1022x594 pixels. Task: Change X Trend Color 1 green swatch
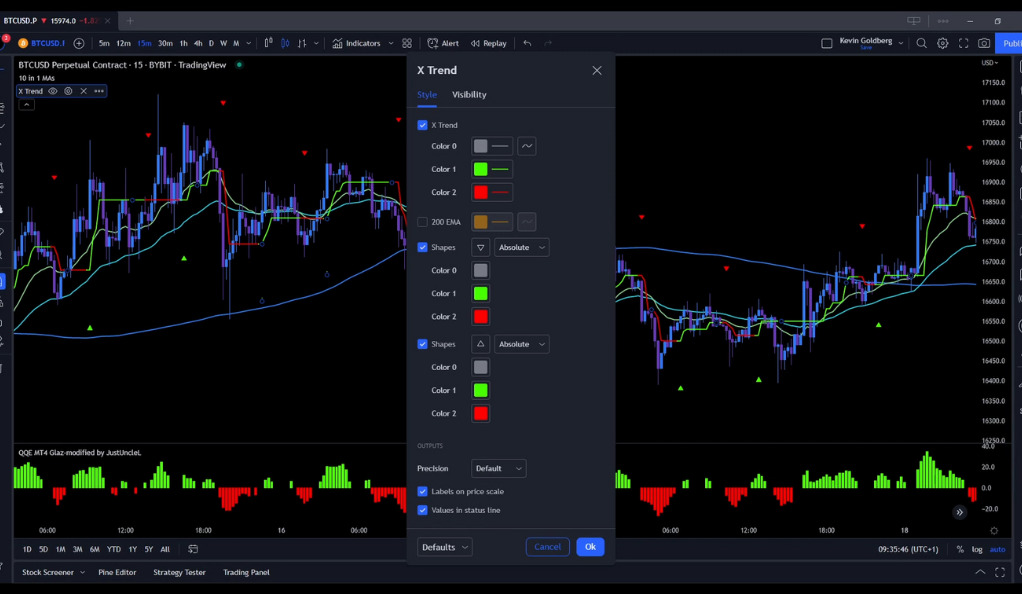pyautogui.click(x=480, y=170)
